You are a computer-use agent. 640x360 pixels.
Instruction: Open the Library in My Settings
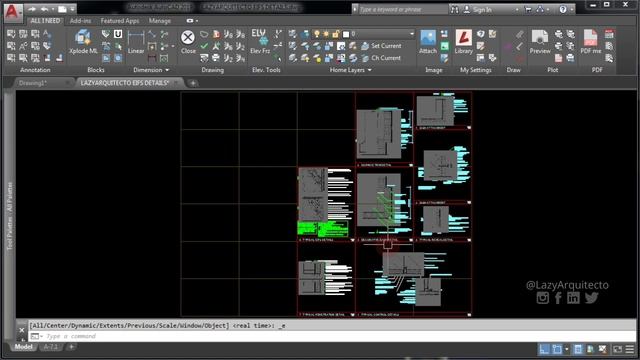coord(464,42)
